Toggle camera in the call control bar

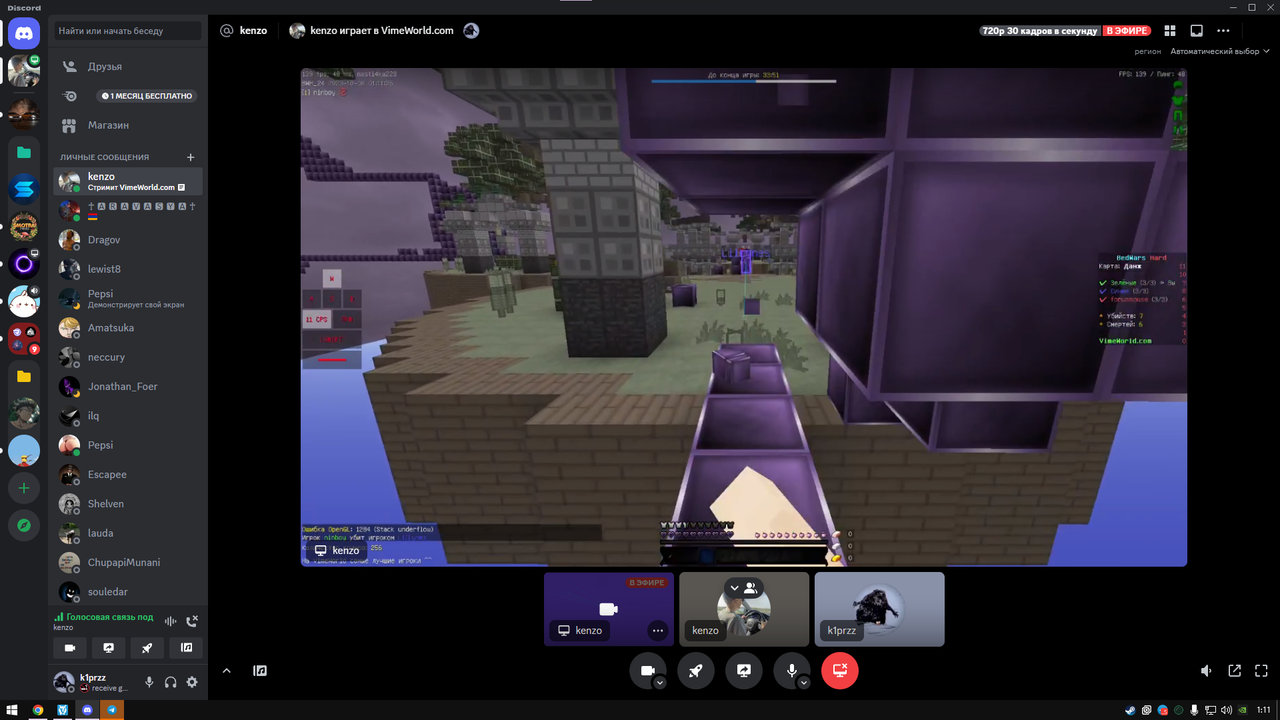click(x=647, y=671)
